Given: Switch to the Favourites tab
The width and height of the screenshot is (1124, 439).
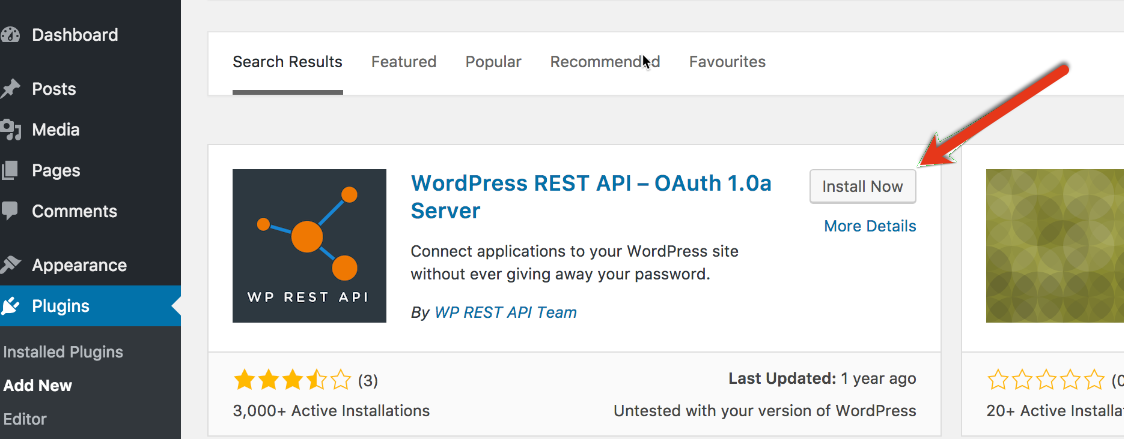Looking at the screenshot, I should pos(727,62).
